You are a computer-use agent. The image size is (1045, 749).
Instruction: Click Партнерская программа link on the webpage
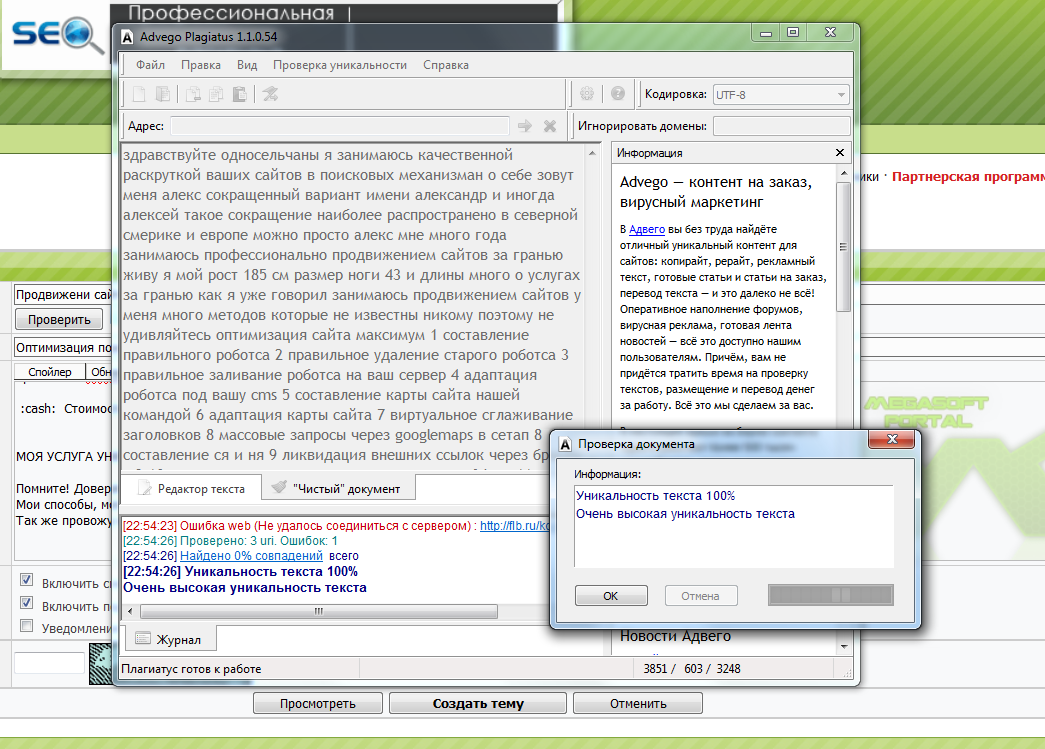pos(968,177)
